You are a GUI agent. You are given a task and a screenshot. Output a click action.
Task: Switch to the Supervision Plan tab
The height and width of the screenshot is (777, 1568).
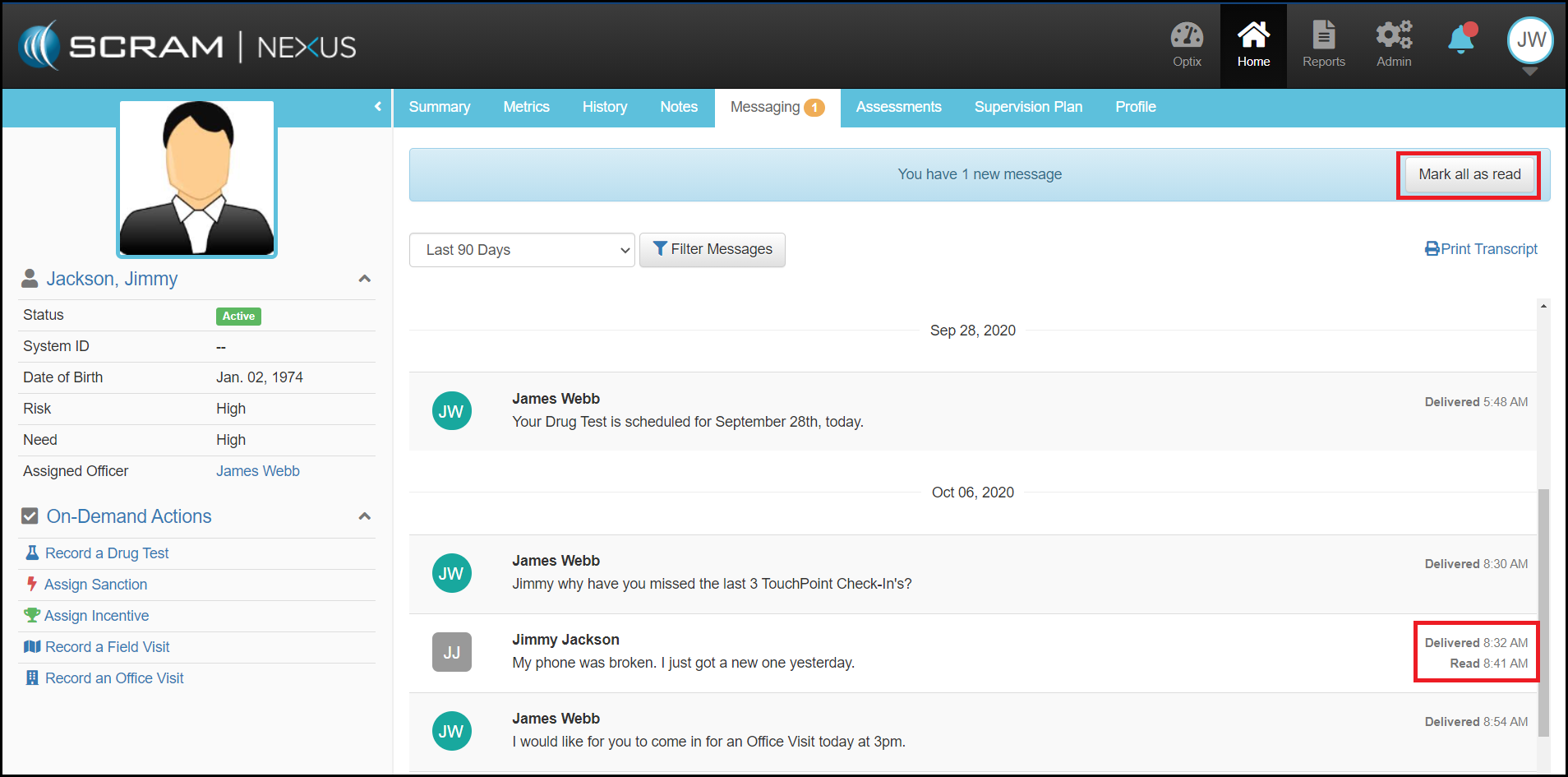click(x=1028, y=107)
